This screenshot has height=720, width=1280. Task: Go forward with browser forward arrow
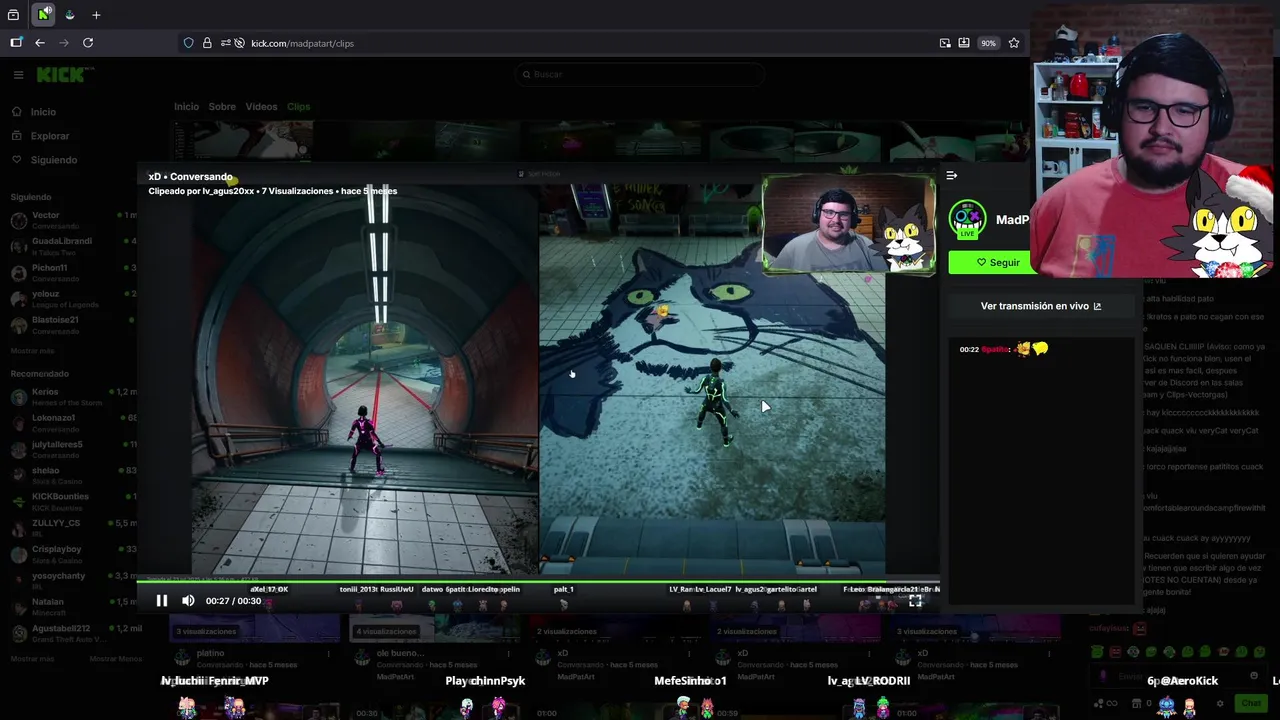click(64, 43)
